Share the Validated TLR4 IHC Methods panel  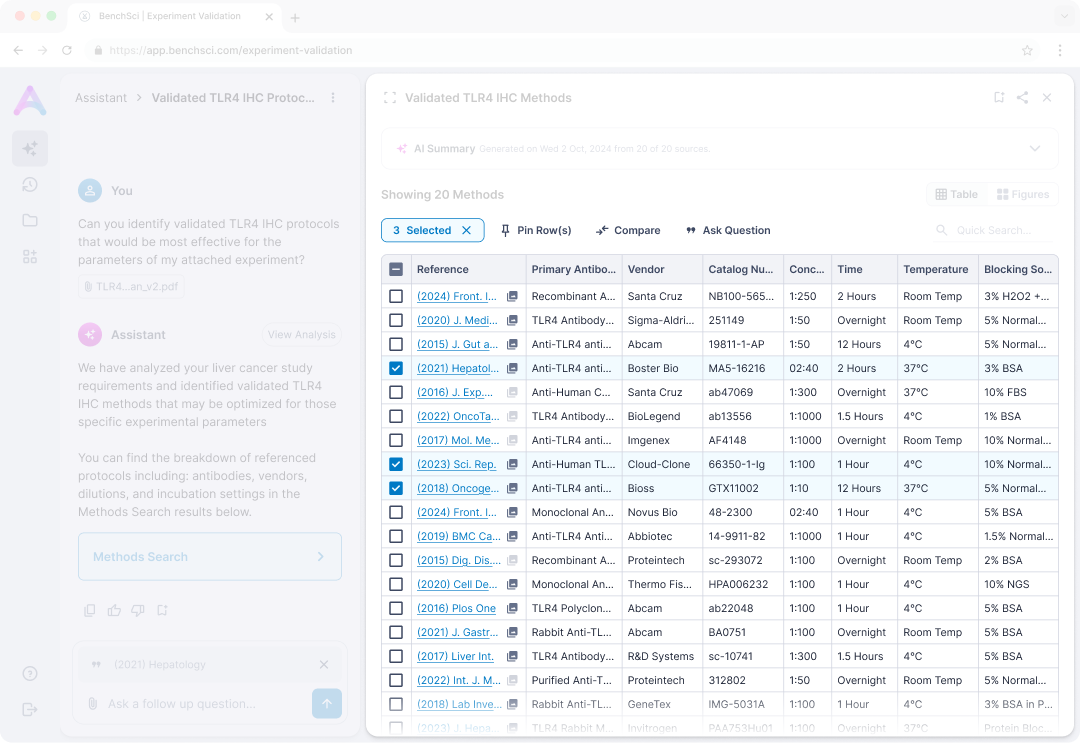(x=1022, y=97)
